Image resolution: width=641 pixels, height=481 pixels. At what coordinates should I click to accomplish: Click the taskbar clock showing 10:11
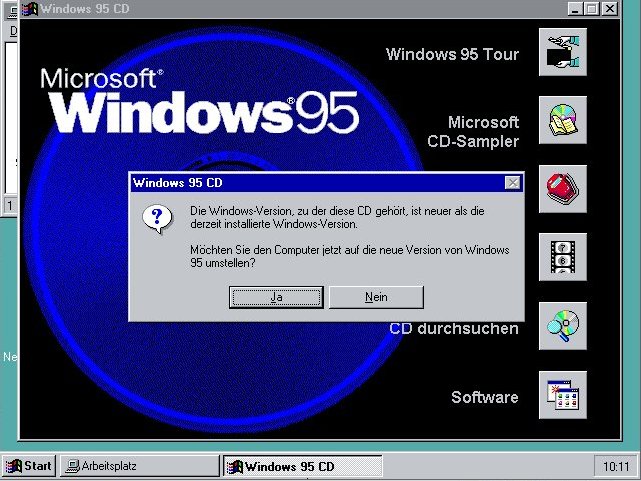coord(616,466)
